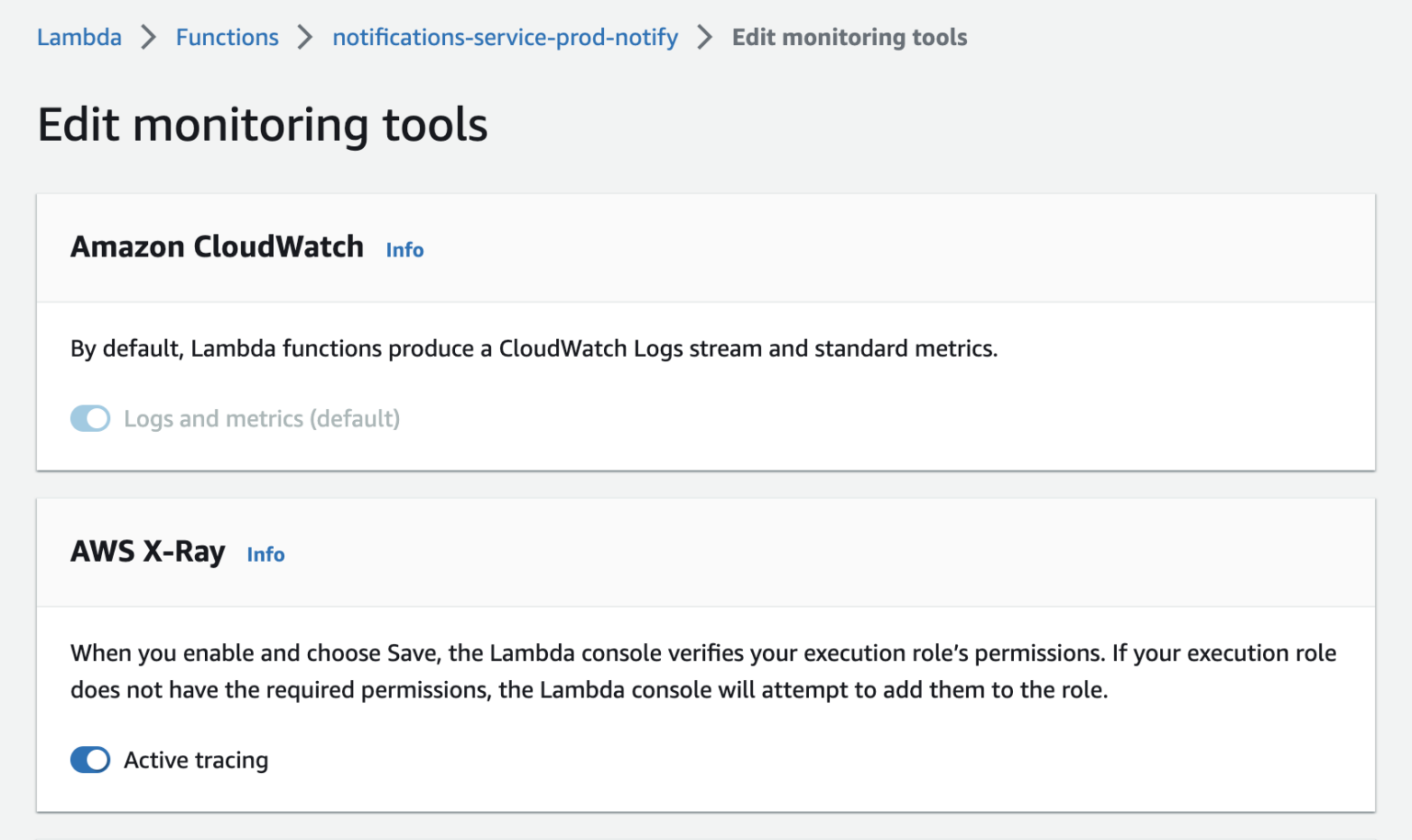Image resolution: width=1412 pixels, height=840 pixels.
Task: Click the Amazon CloudWatch section header
Action: tap(217, 246)
